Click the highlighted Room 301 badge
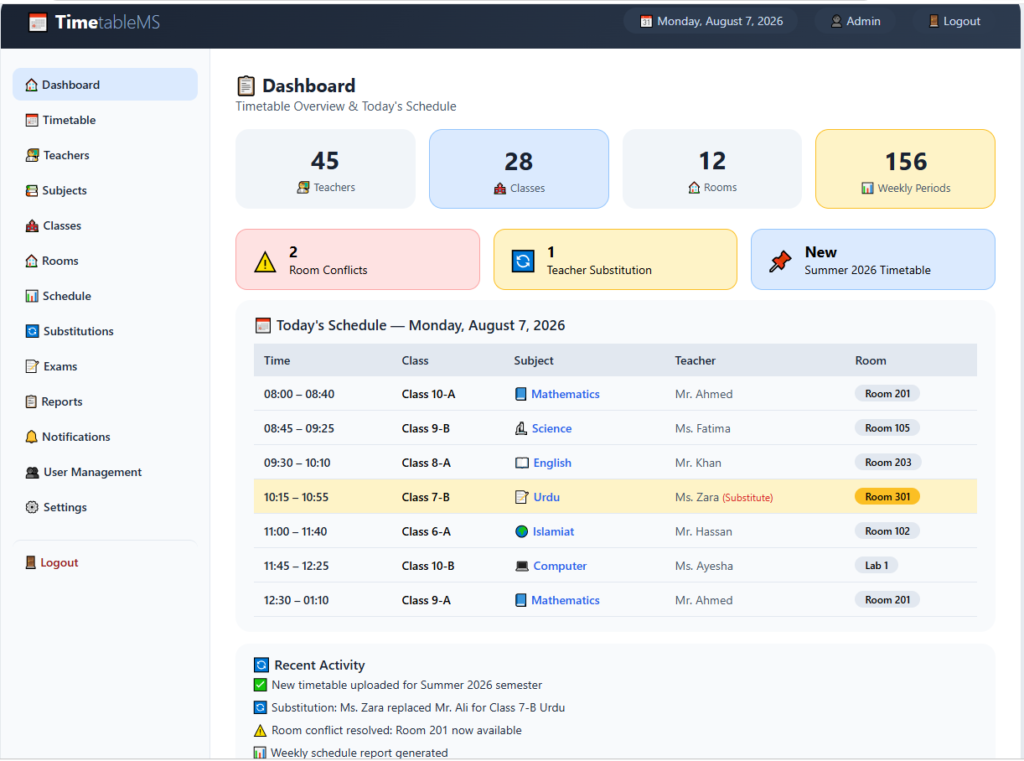The width and height of the screenshot is (1024, 761). pyautogui.click(x=887, y=496)
